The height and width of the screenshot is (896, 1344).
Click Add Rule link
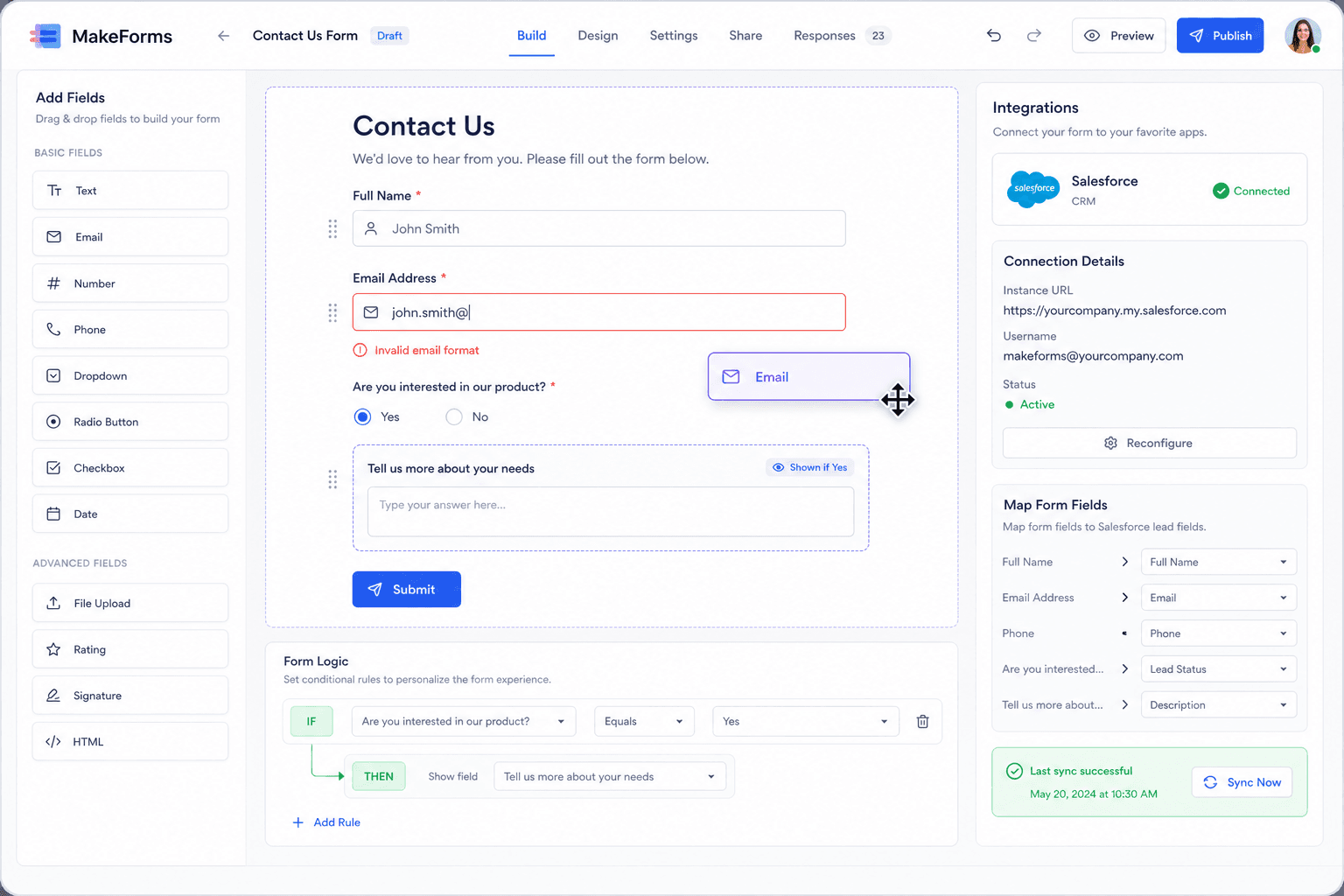[x=326, y=822]
